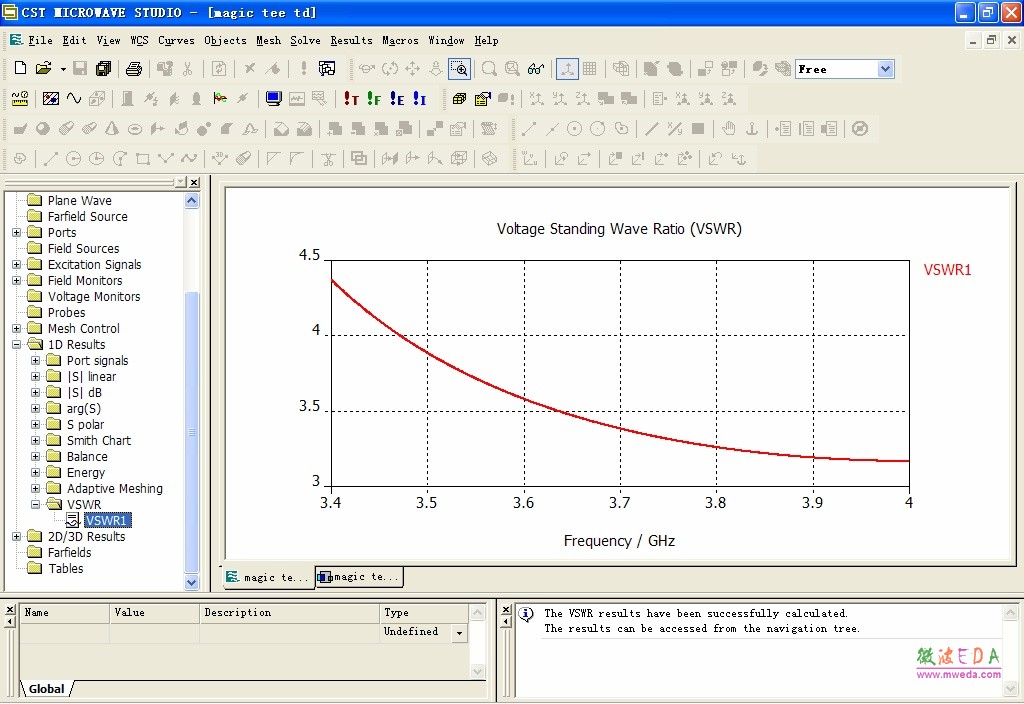This screenshot has width=1024, height=704.
Task: Expand the Adaptive Meshing node
Action: point(35,488)
